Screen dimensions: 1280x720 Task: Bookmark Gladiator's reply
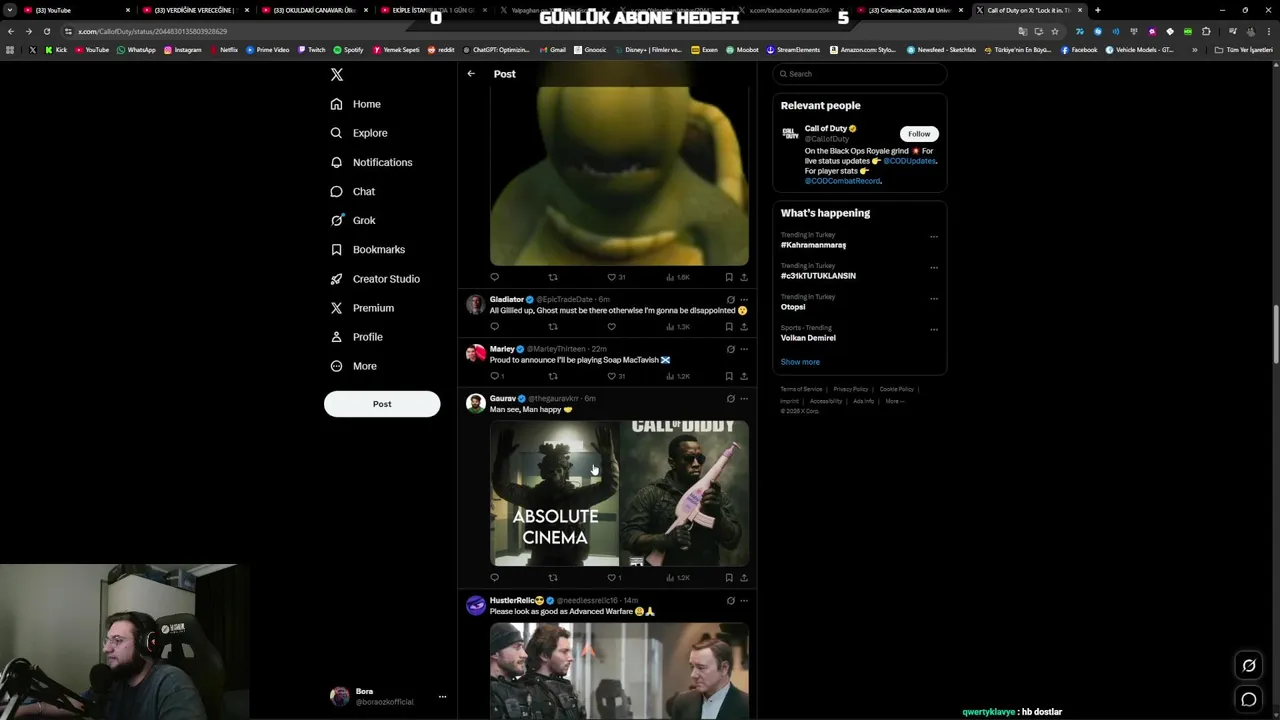click(x=729, y=327)
